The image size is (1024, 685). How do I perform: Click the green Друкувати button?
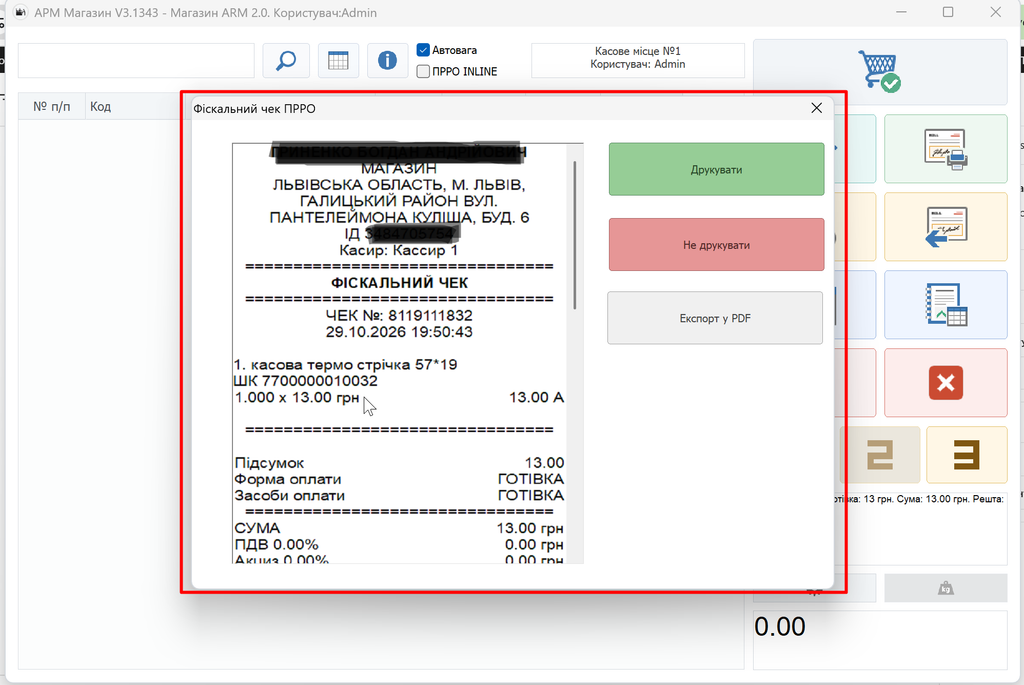[716, 169]
